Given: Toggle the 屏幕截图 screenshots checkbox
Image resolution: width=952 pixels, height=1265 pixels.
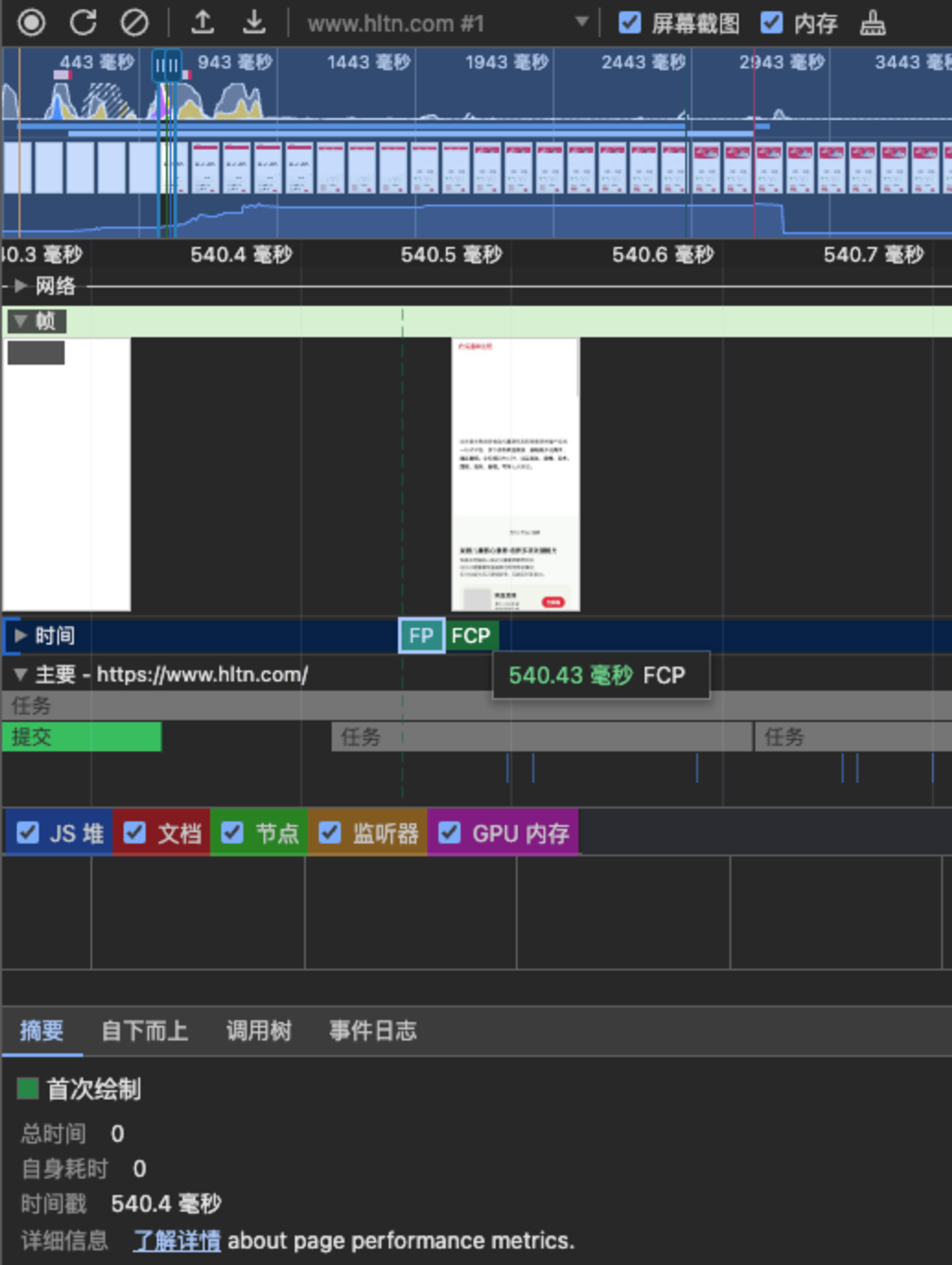Looking at the screenshot, I should click(630, 23).
